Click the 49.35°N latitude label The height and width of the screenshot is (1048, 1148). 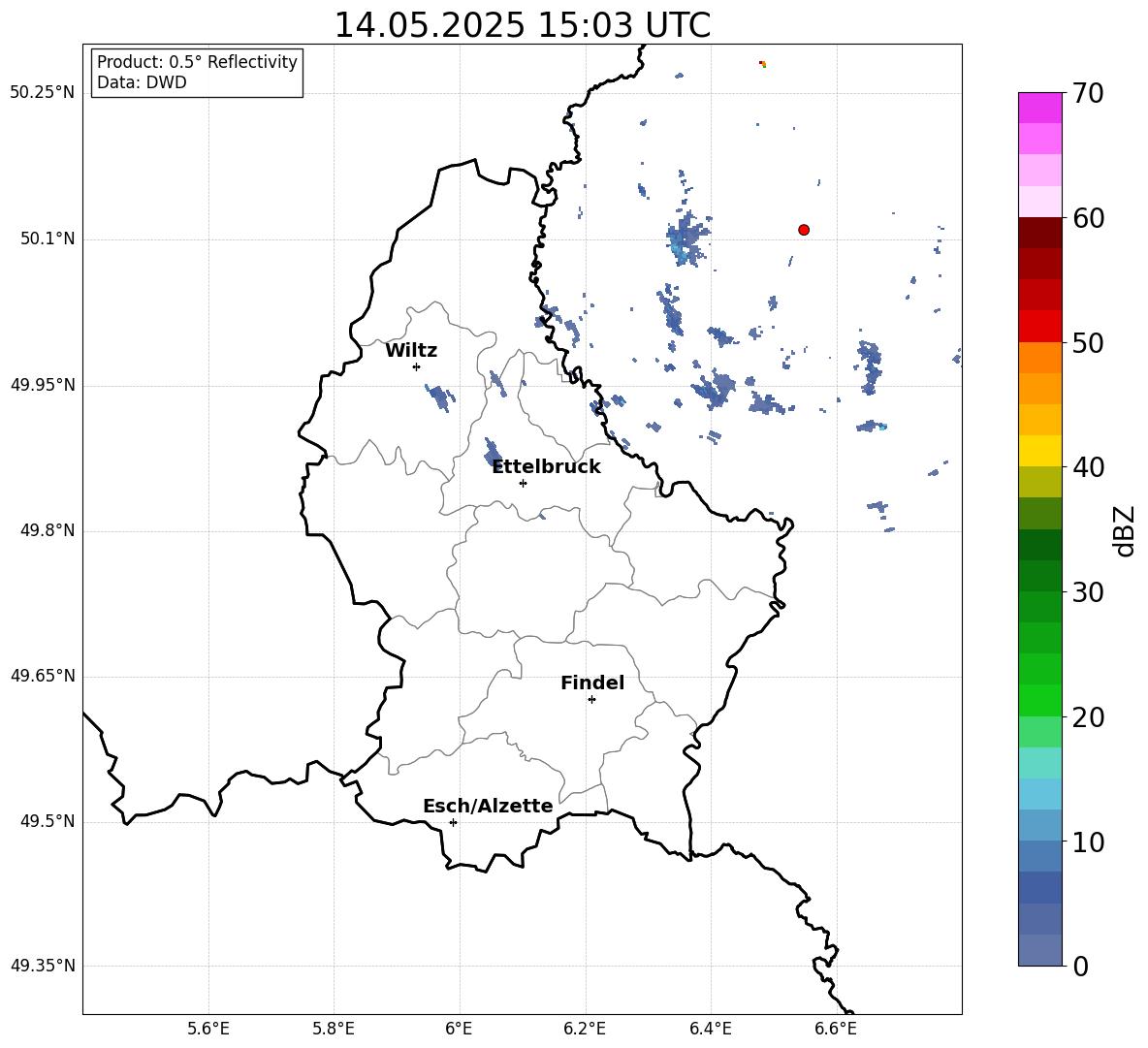(x=43, y=966)
